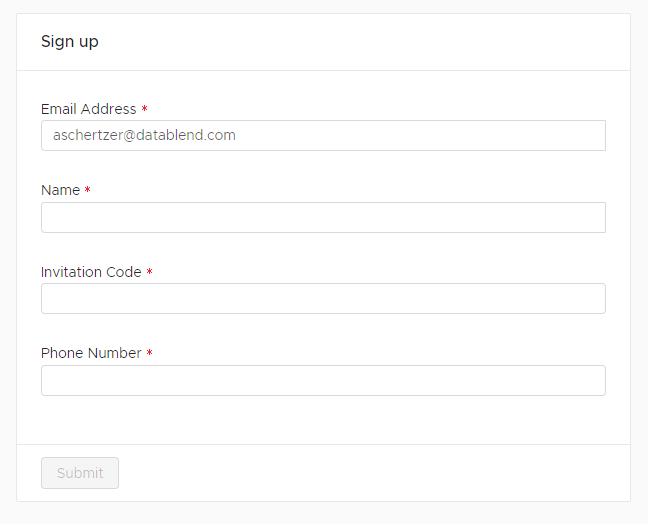Click the required marker beside Phone Number
Viewport: 648px width, 524px height.
point(149,354)
